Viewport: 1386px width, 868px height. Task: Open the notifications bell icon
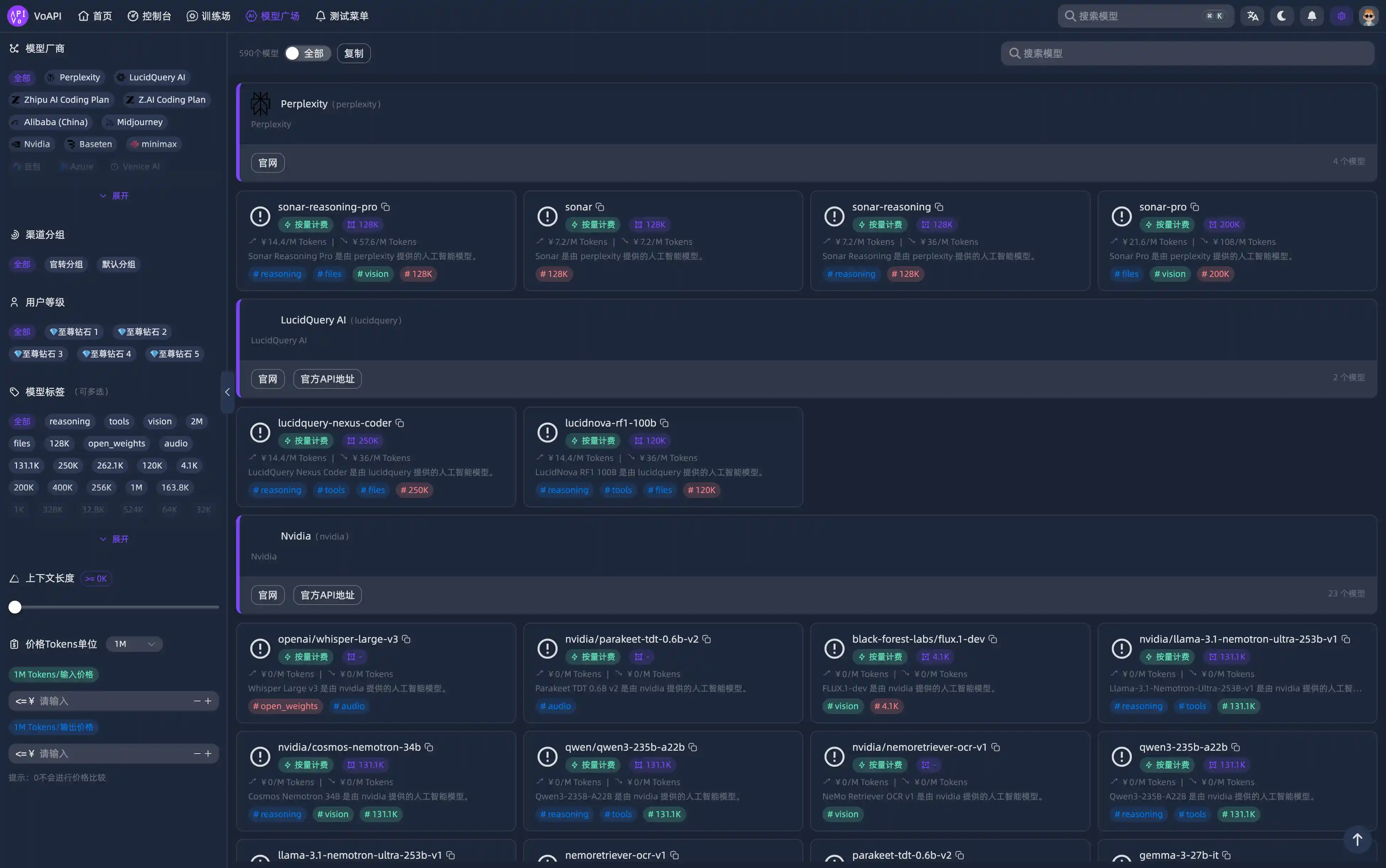point(1312,16)
